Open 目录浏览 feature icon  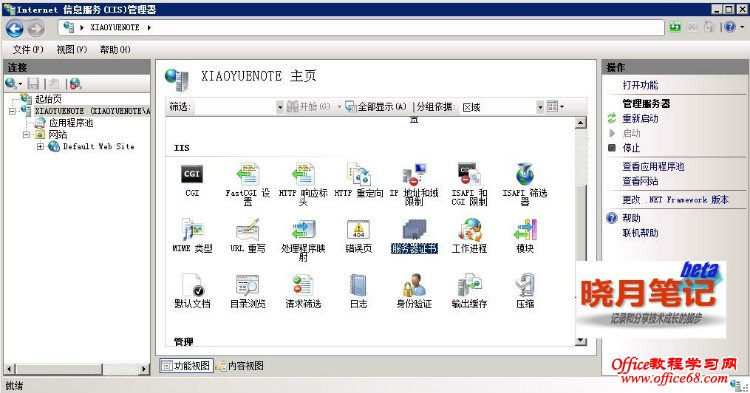(247, 285)
